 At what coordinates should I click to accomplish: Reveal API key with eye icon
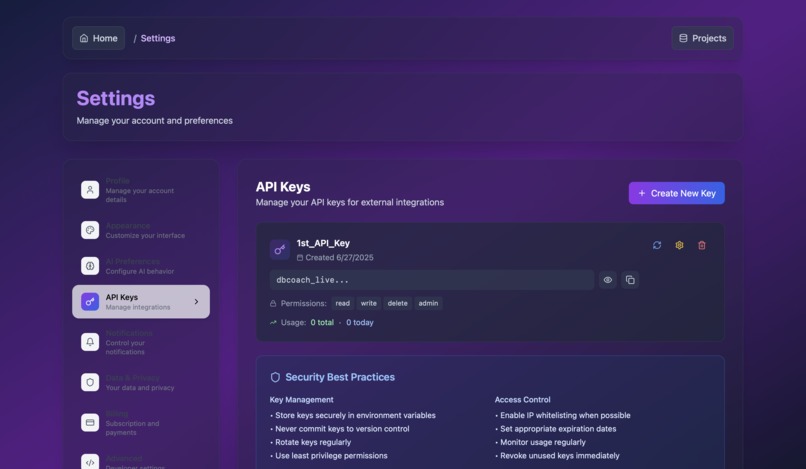608,280
